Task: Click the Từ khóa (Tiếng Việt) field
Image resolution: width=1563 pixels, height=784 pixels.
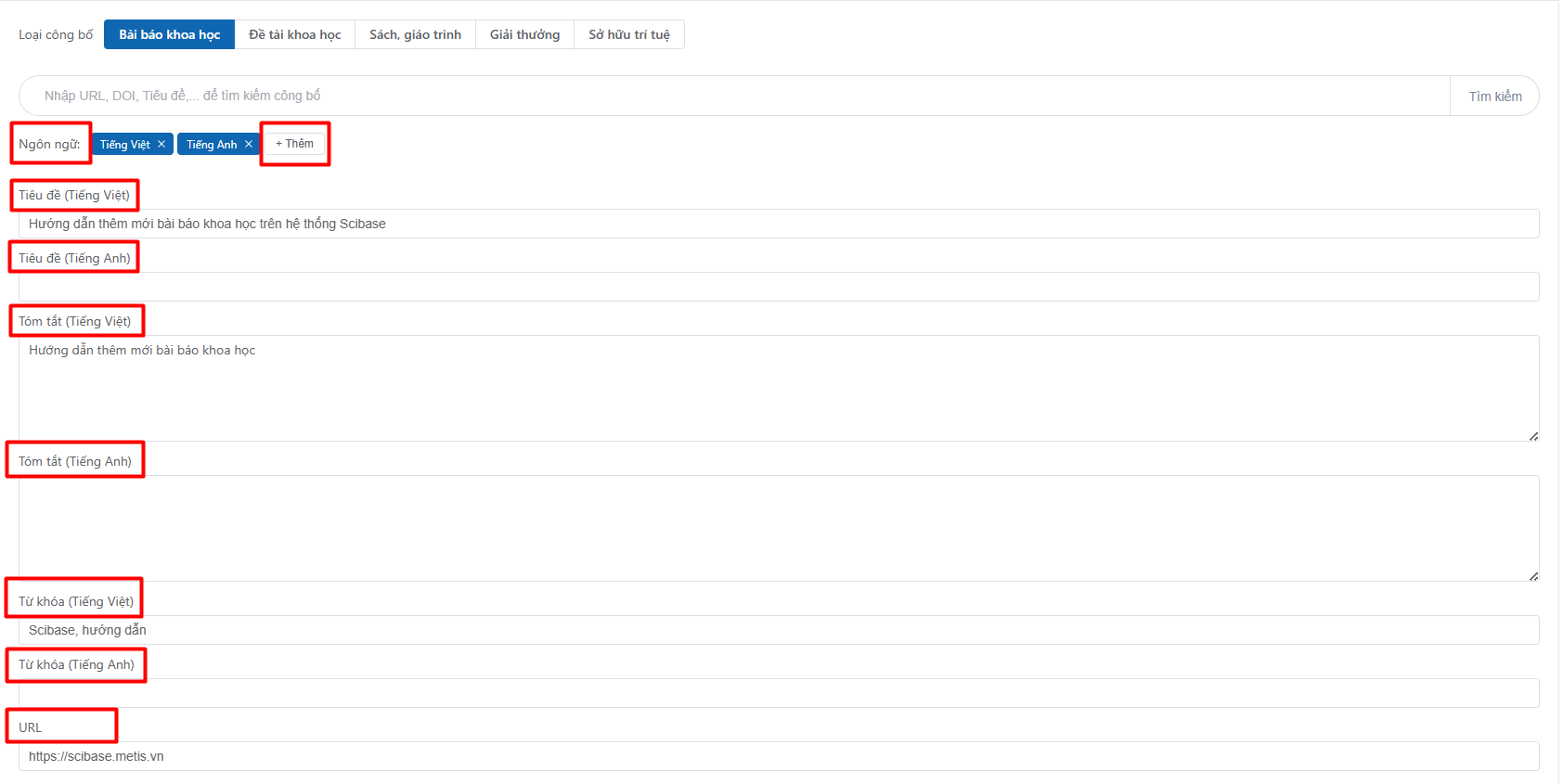Action: pyautogui.click(x=778, y=630)
